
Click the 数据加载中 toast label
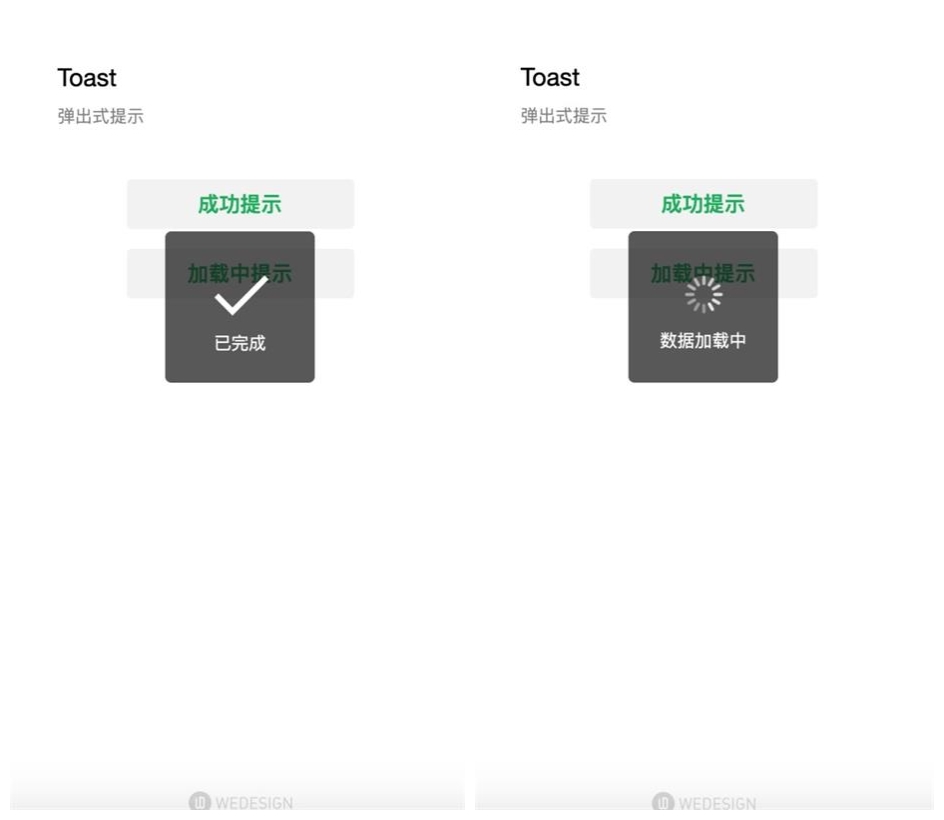[x=703, y=340]
